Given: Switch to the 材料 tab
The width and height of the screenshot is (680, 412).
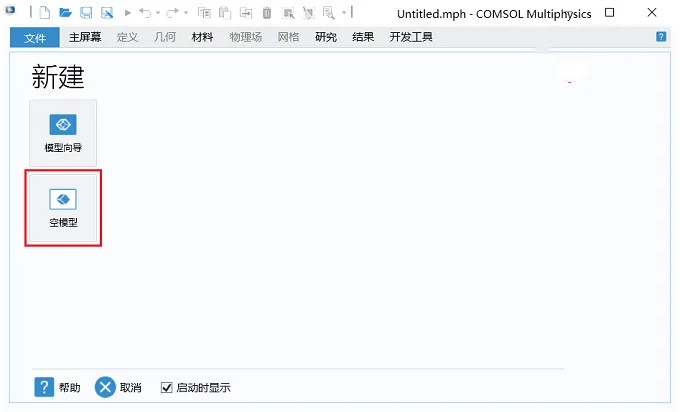Looking at the screenshot, I should (203, 37).
